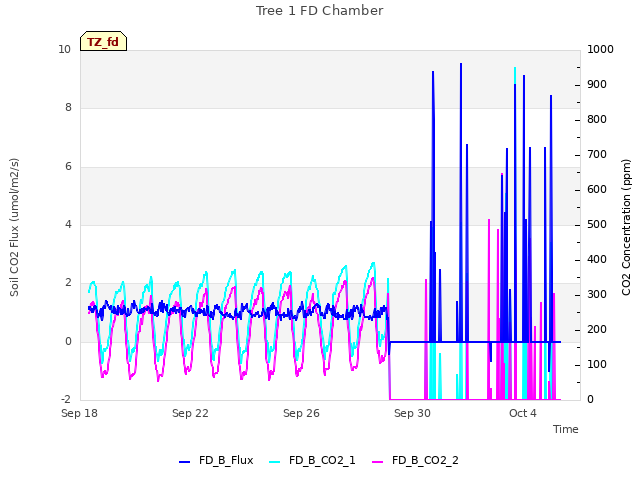Click the left axis value 6
640x480 pixels.
pos(68,166)
